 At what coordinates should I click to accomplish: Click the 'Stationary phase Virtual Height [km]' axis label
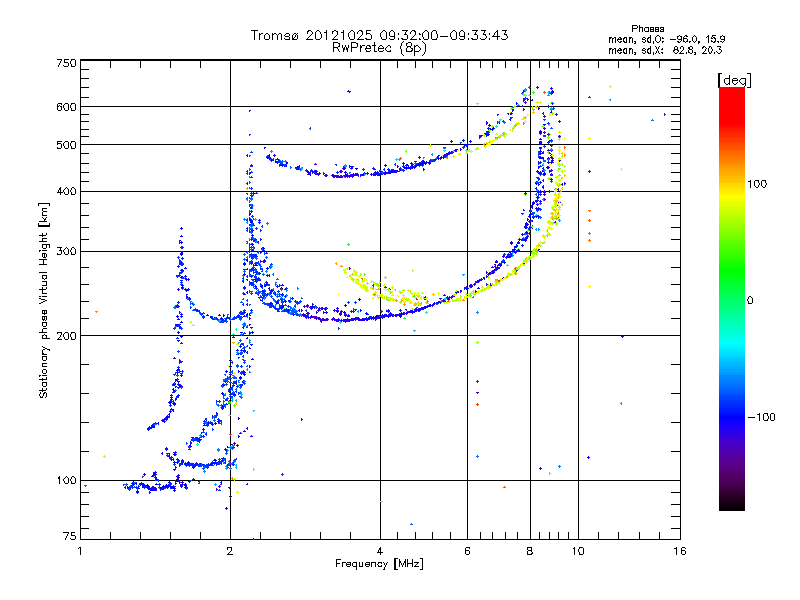44,301
